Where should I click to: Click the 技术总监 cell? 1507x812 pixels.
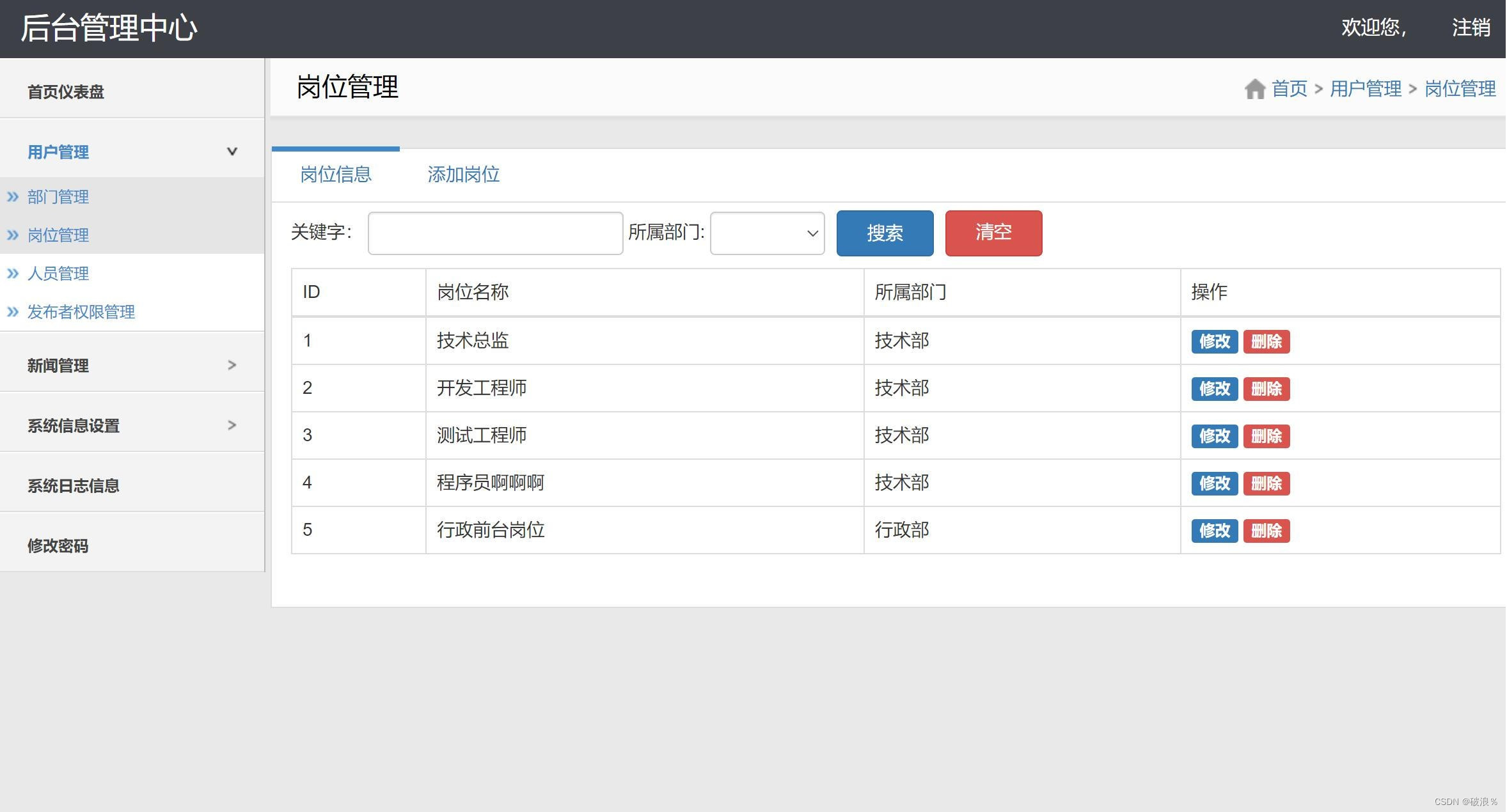(x=645, y=341)
